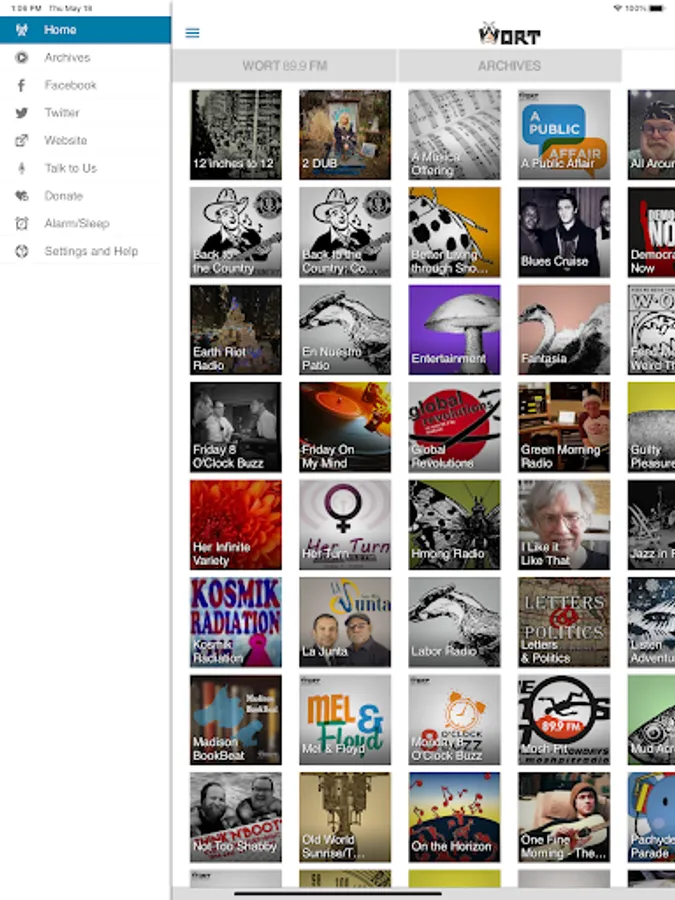The height and width of the screenshot is (900, 675).
Task: Open Earth Riot Radio tile
Action: pos(236,329)
